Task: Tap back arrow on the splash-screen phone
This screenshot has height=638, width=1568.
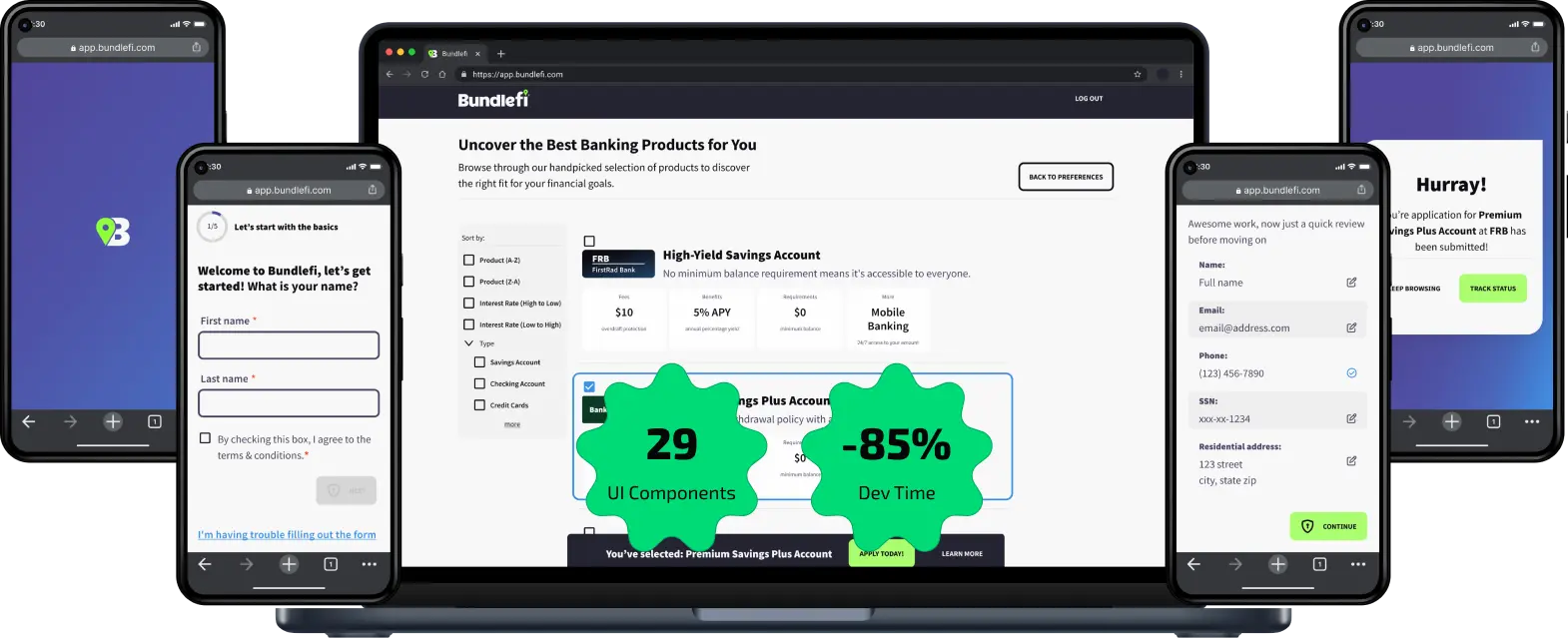Action: [29, 421]
